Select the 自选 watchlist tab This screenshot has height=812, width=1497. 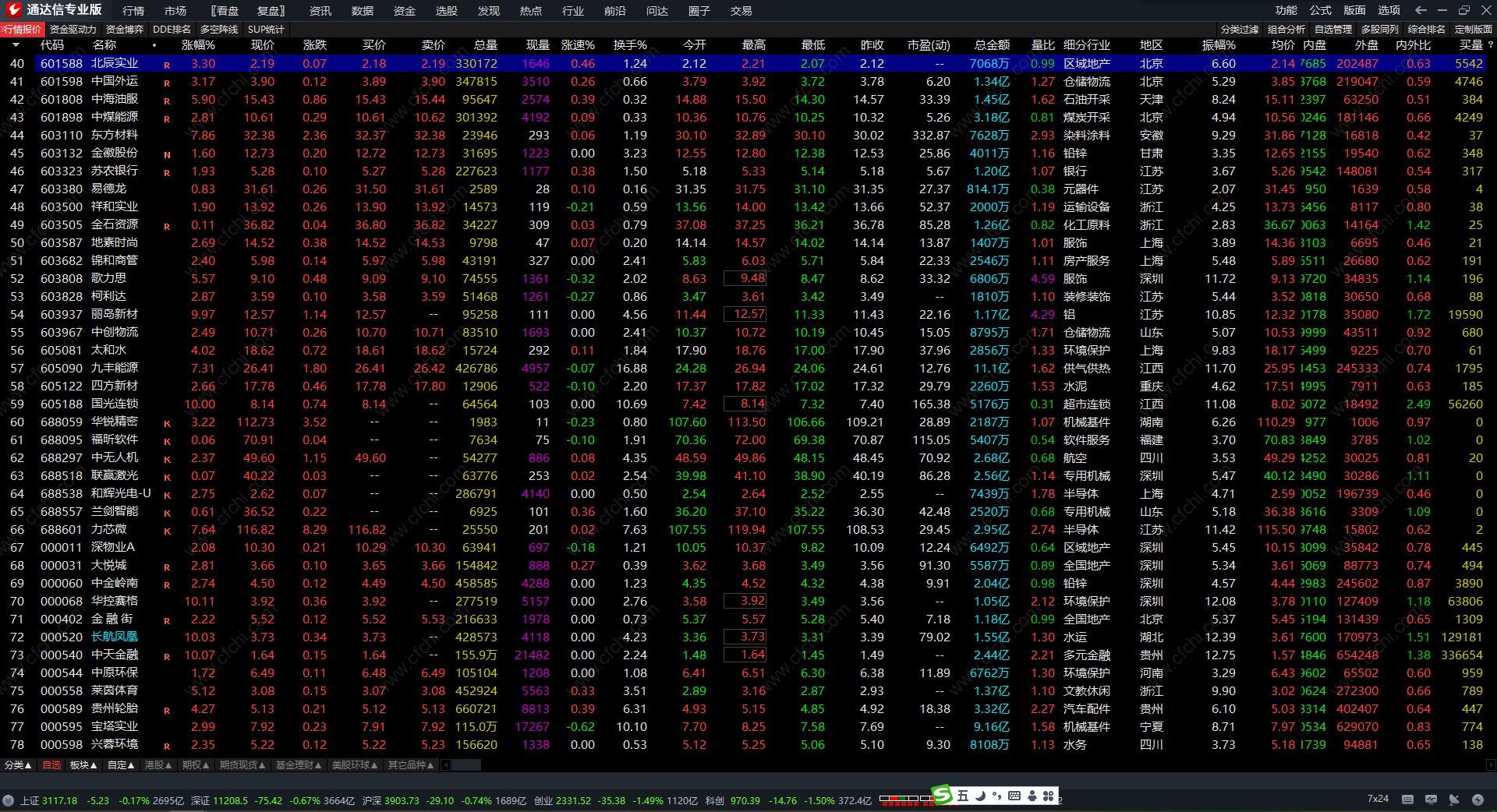(x=51, y=765)
